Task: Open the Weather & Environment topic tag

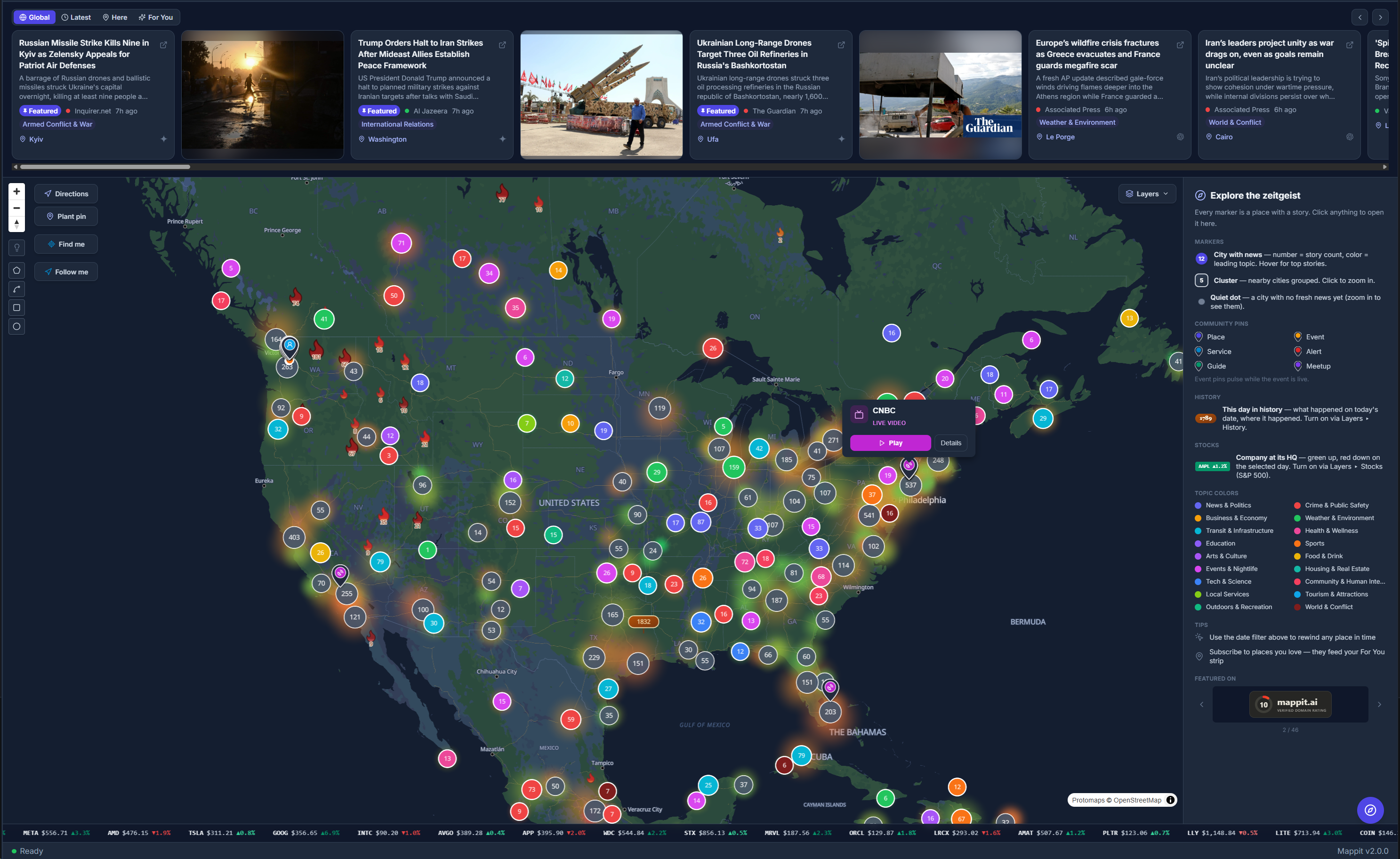Action: click(x=1077, y=122)
